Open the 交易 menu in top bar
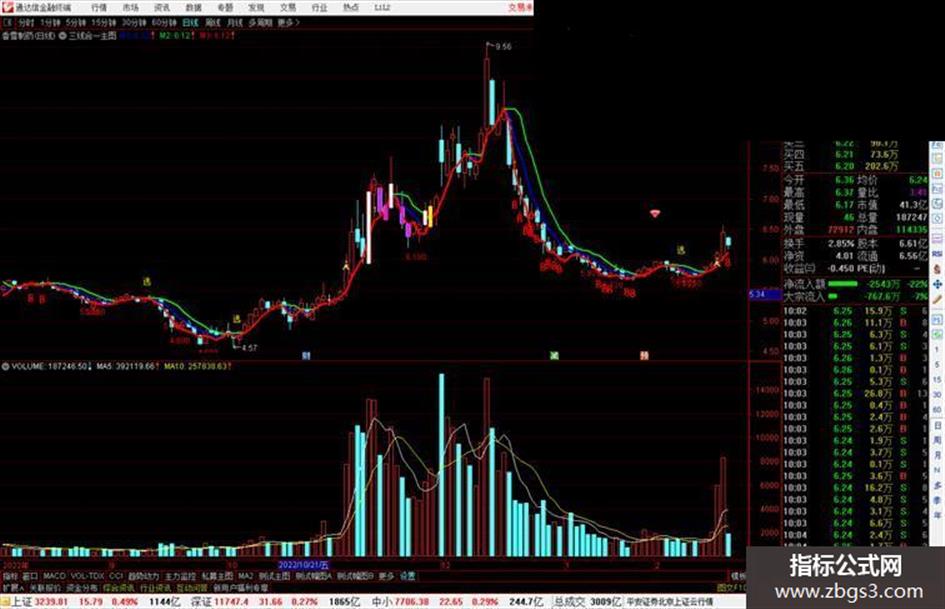The image size is (945, 609). [x=287, y=7]
